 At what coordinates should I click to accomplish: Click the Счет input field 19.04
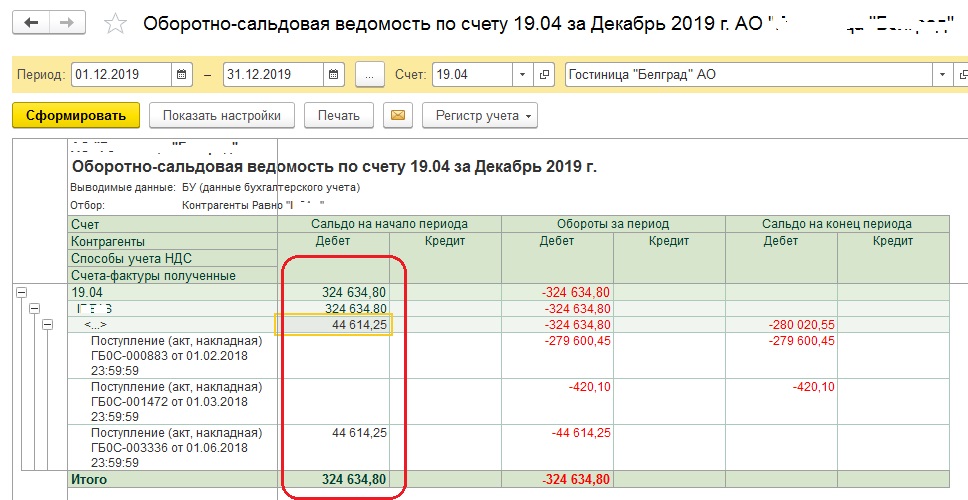pos(473,75)
